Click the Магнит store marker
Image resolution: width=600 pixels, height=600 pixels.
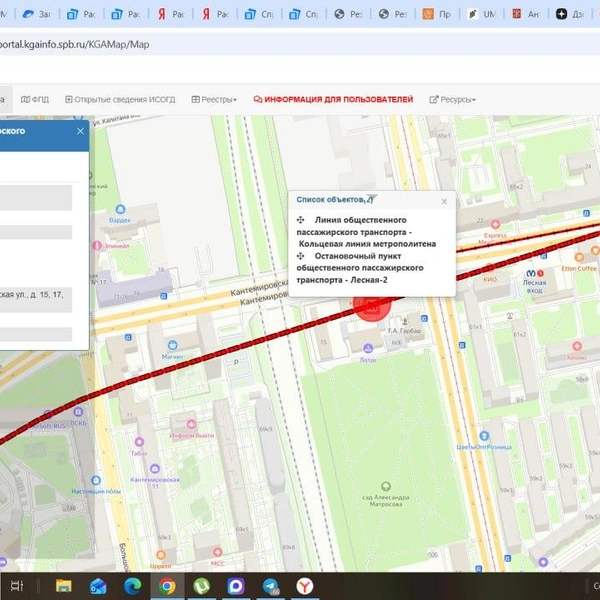tap(173, 345)
